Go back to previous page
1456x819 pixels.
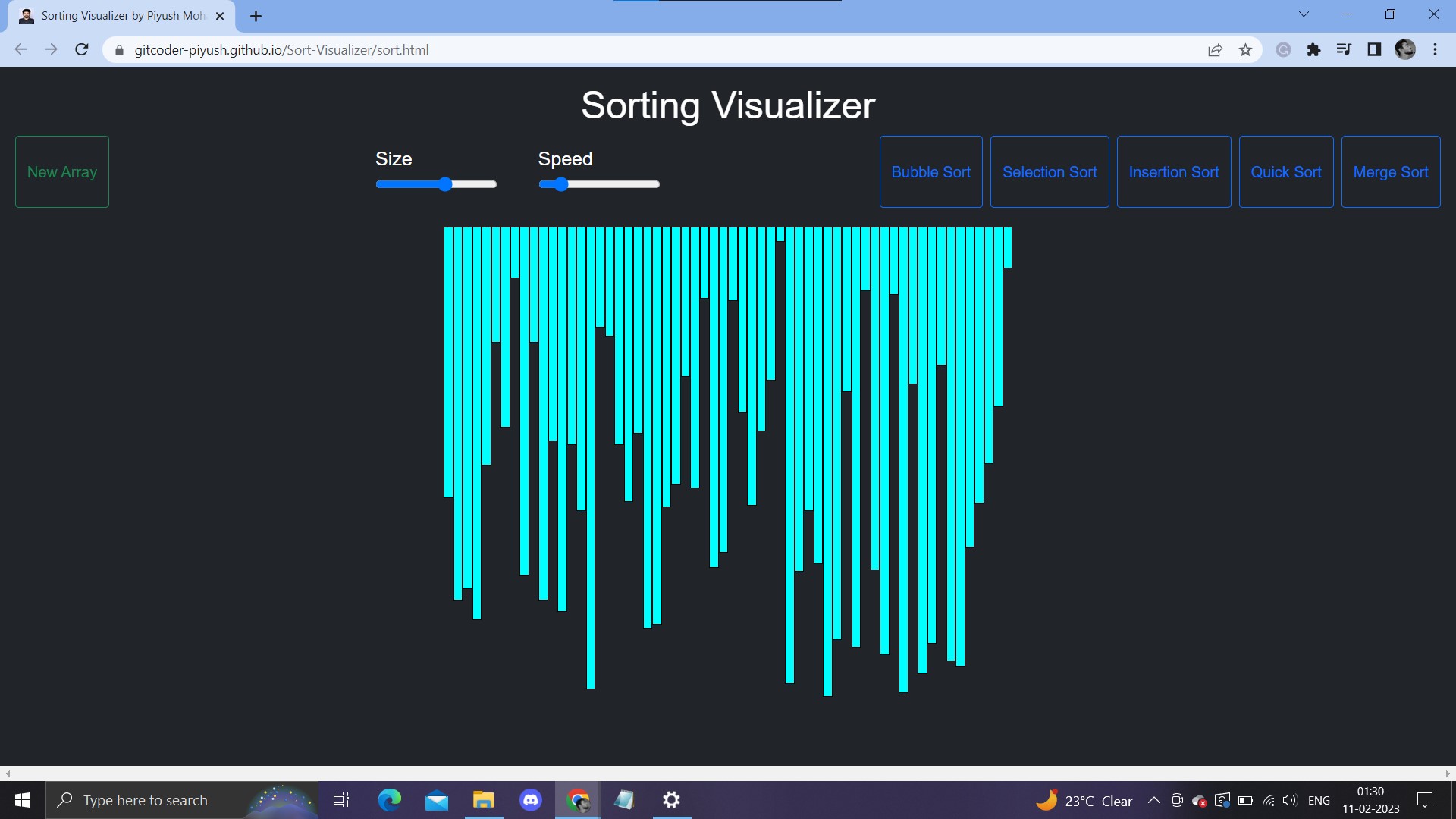[20, 49]
